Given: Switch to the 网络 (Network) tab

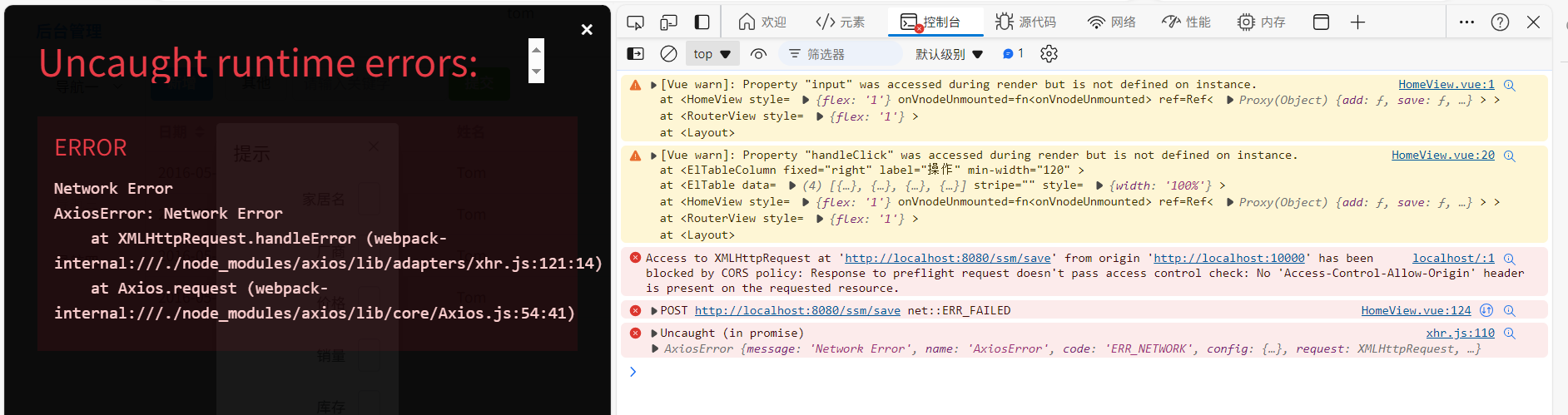Looking at the screenshot, I should pyautogui.click(x=1111, y=22).
